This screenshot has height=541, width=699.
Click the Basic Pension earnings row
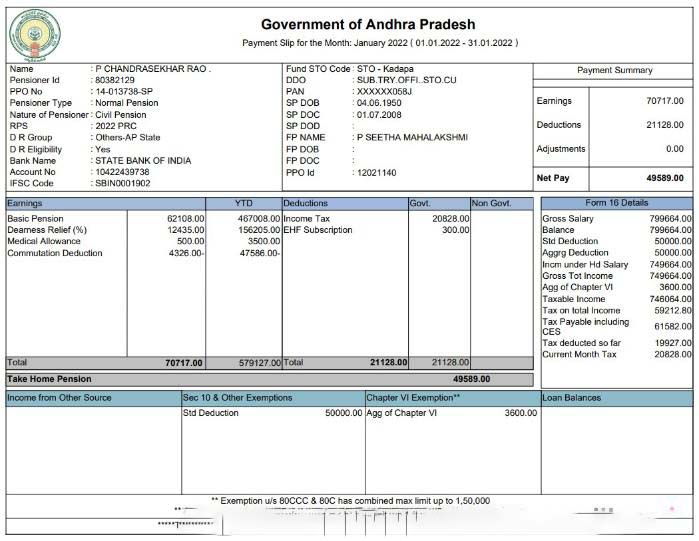coord(36,218)
